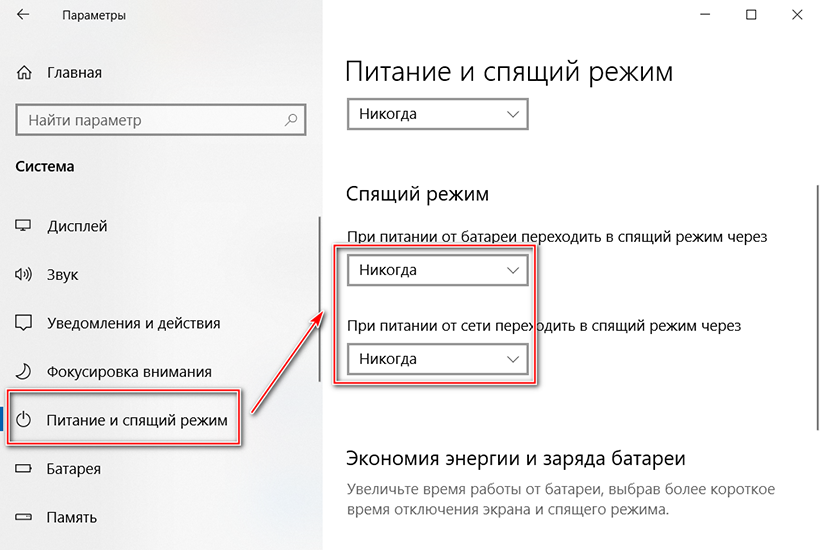This screenshot has width=820, height=550.
Task: Go to Батарея settings section
Action: click(x=73, y=469)
